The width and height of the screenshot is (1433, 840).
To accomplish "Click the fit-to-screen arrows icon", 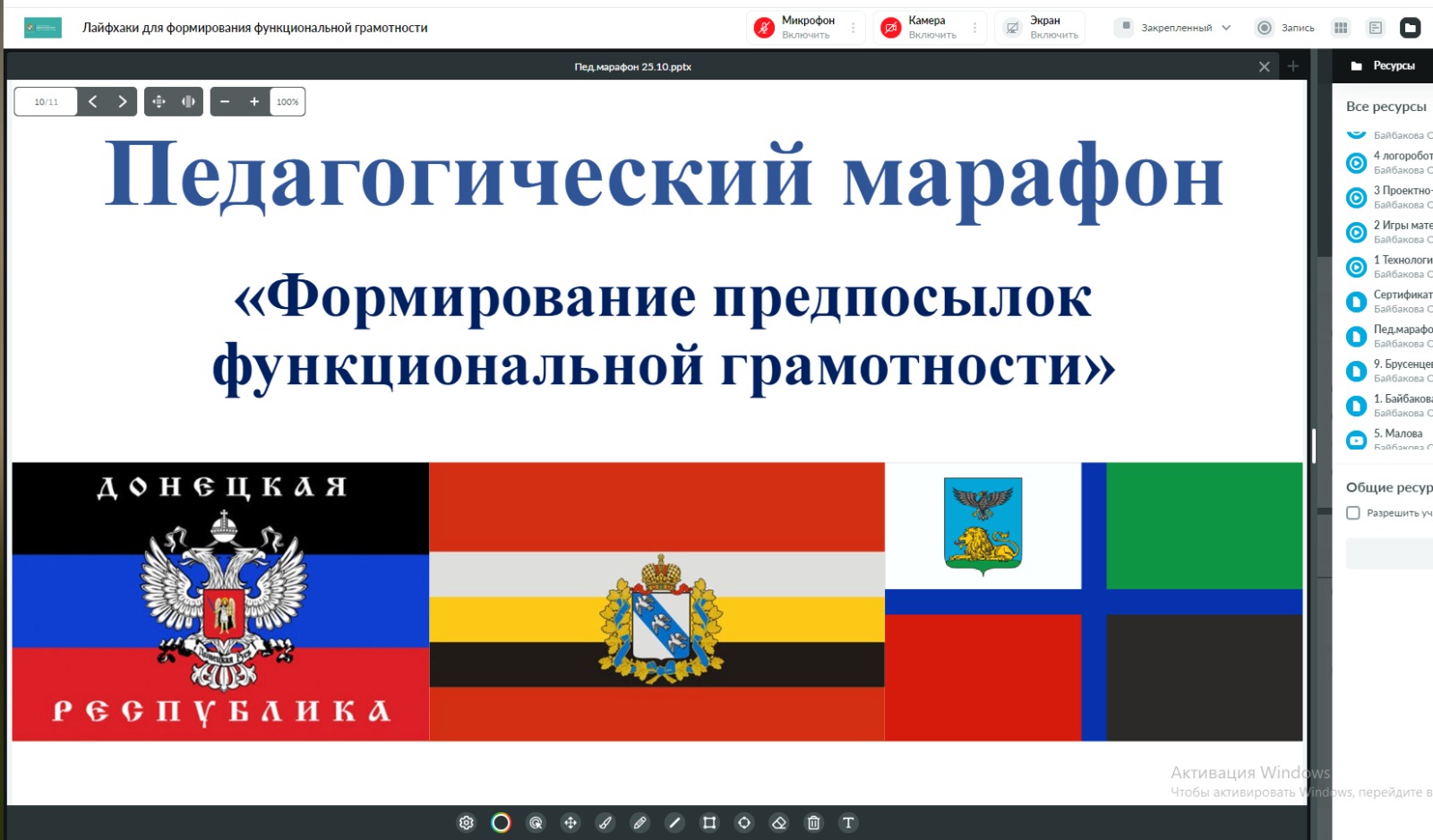I will pyautogui.click(x=159, y=102).
